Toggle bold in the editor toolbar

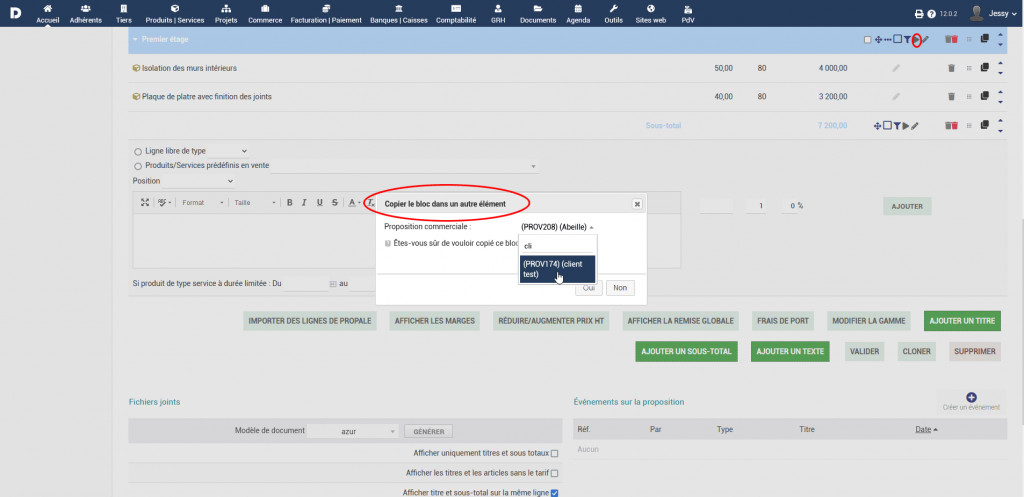coord(290,203)
